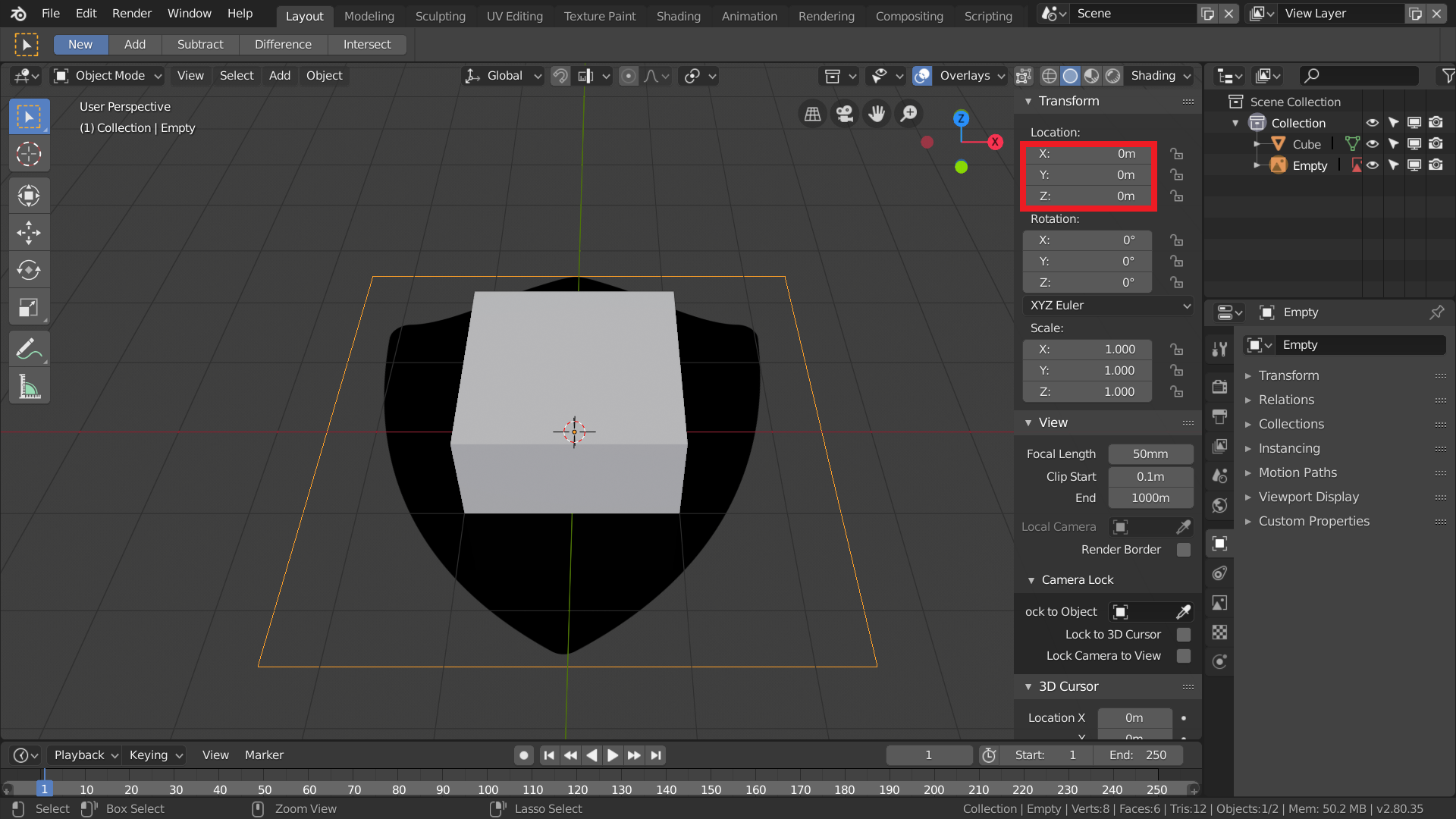
Task: Set selection mode to Intersect
Action: coord(367,45)
